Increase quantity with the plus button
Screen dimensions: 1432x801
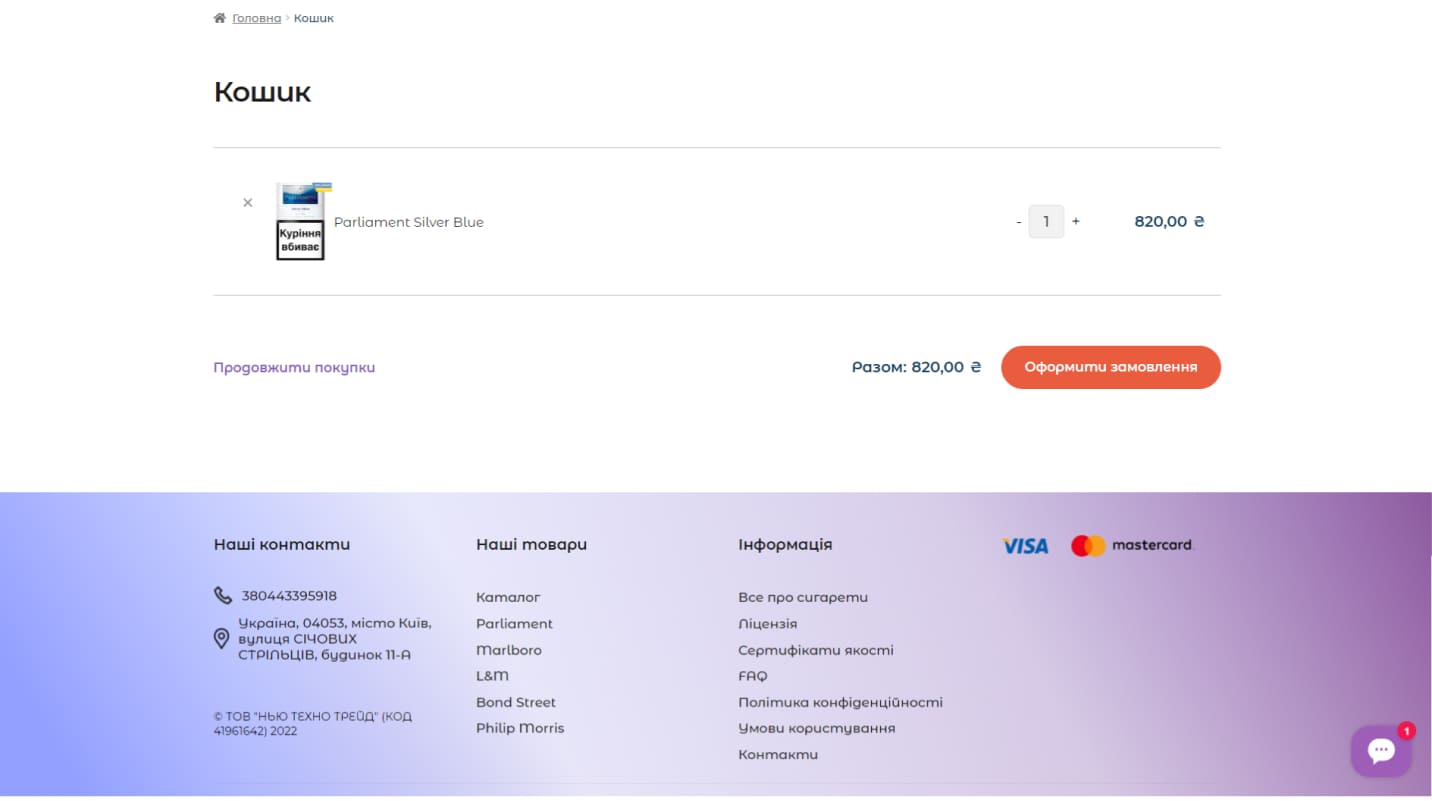pos(1076,221)
